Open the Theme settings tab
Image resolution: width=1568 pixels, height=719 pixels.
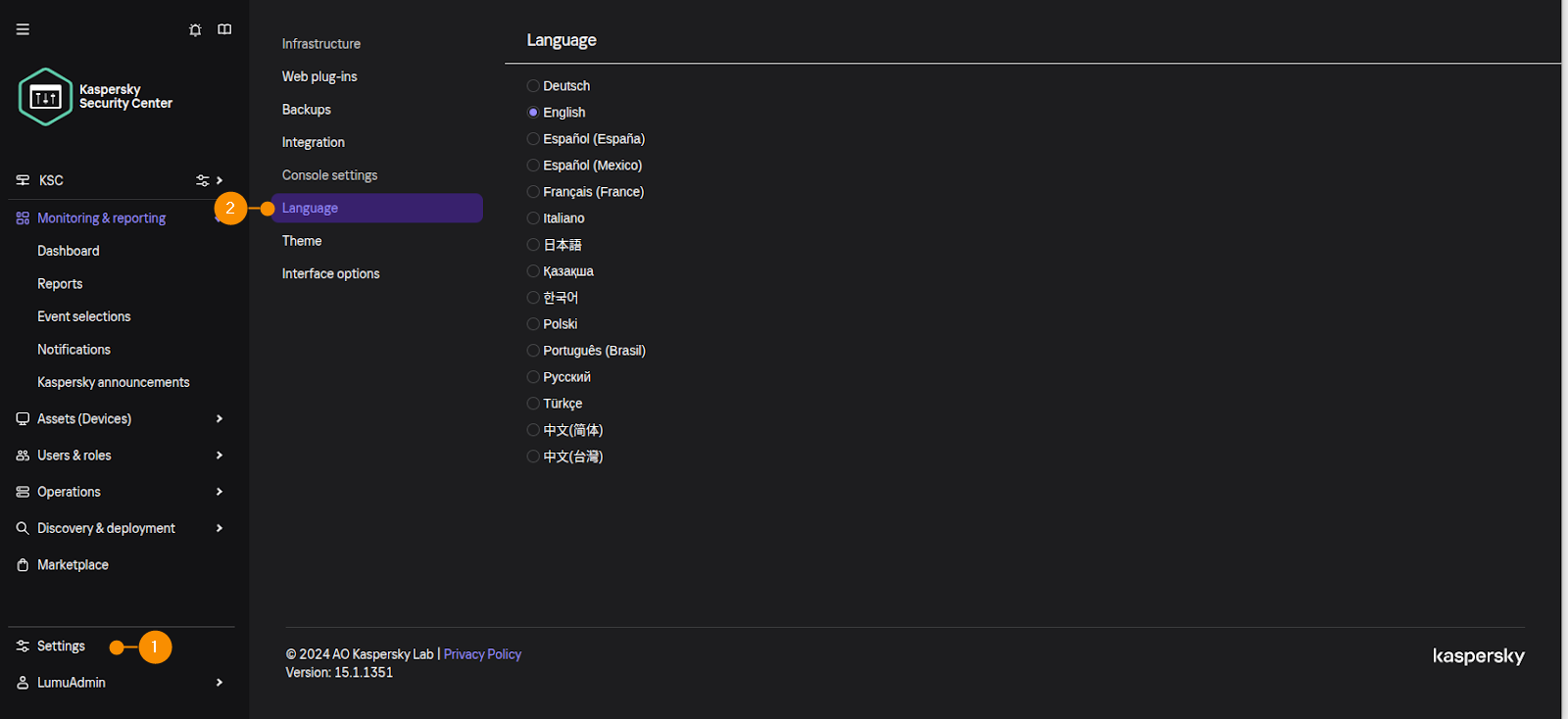tap(302, 241)
